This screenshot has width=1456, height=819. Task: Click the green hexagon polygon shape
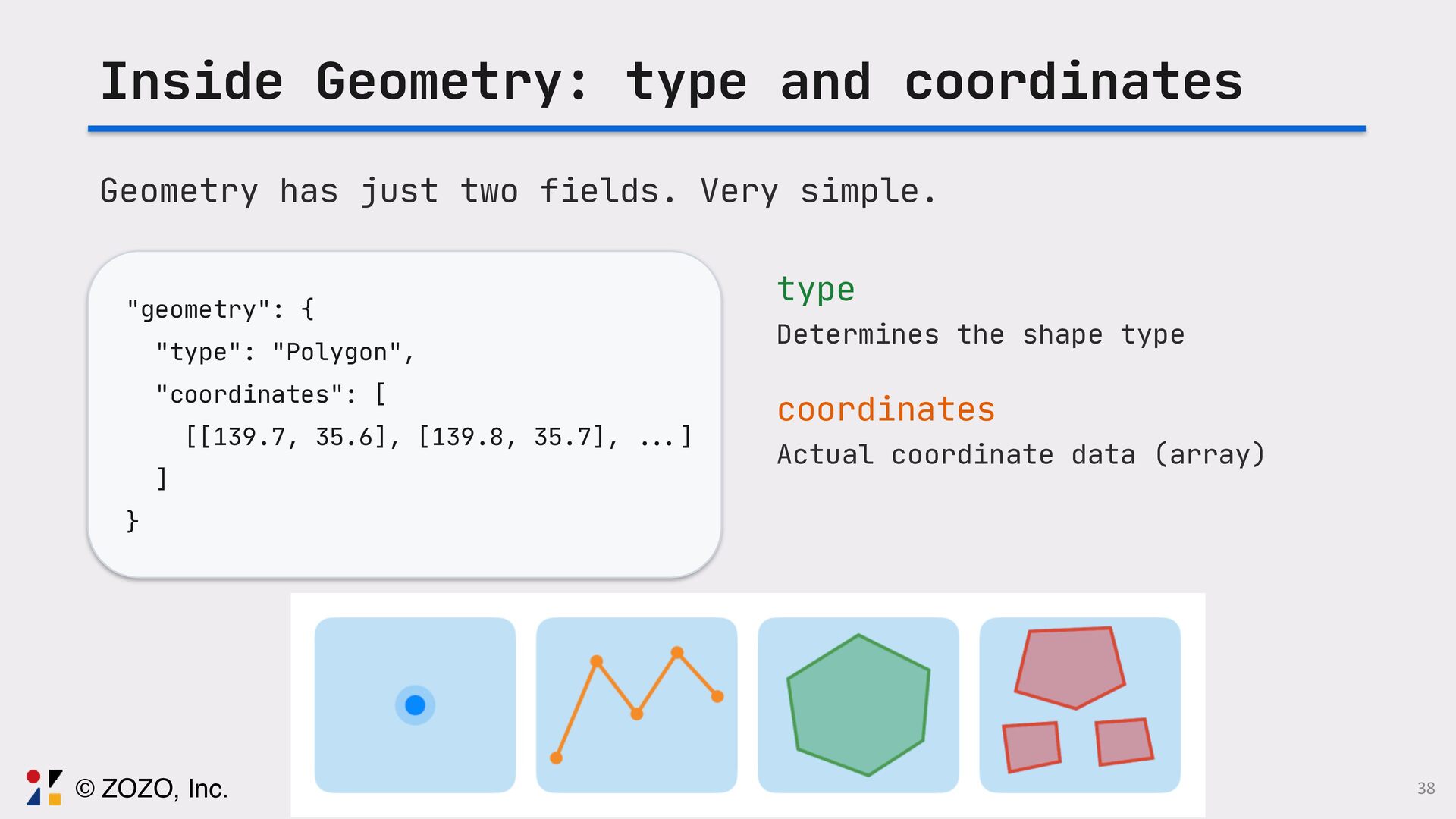tap(858, 705)
